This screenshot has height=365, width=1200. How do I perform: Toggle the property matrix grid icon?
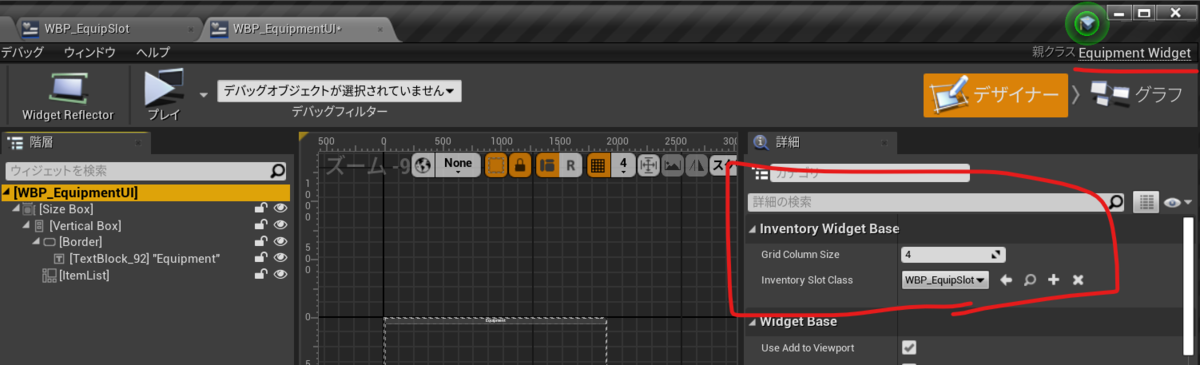1146,203
